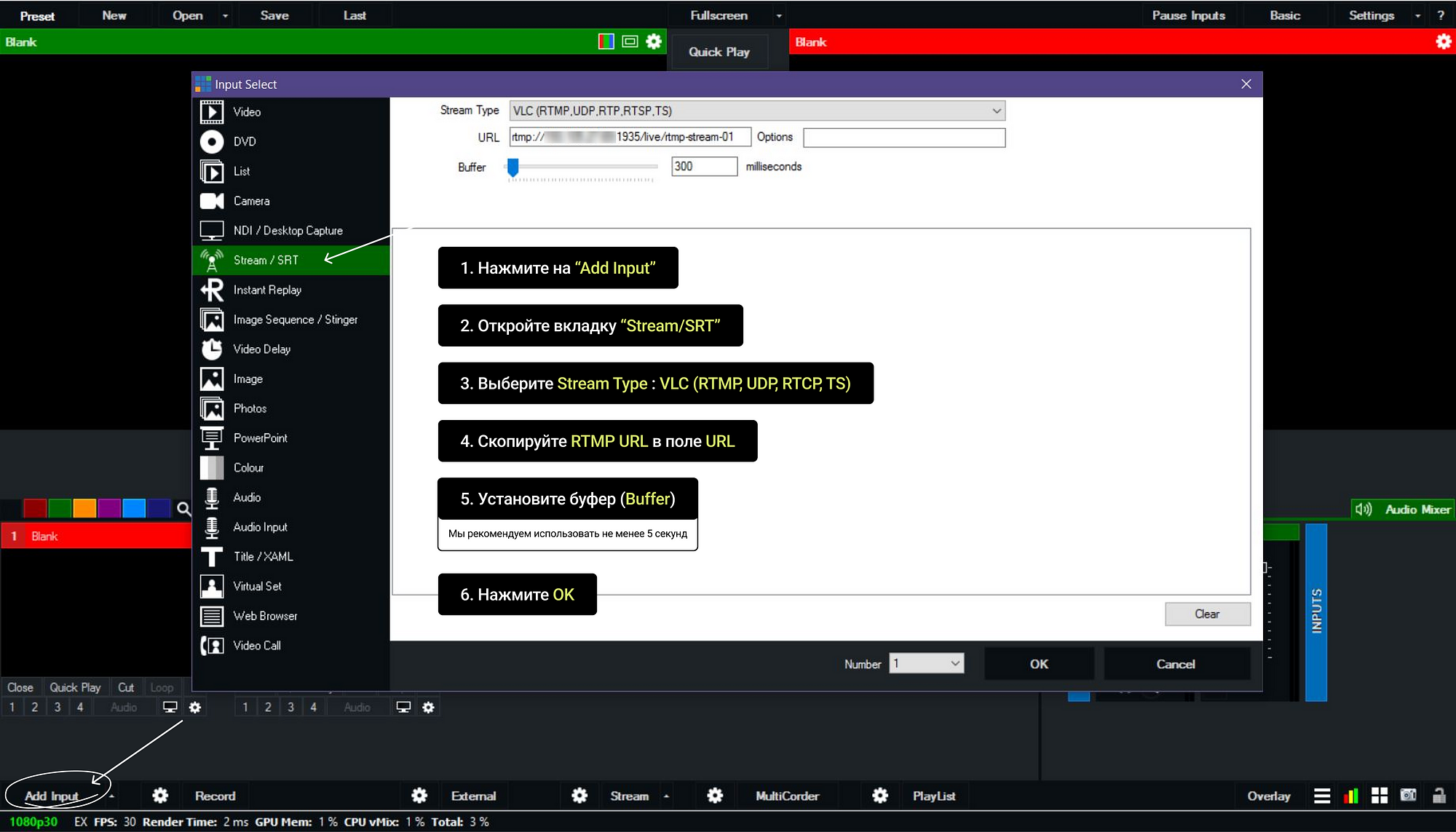Screen dimensions: 1456x832
Task: Open the Web Browser input
Action: point(290,617)
